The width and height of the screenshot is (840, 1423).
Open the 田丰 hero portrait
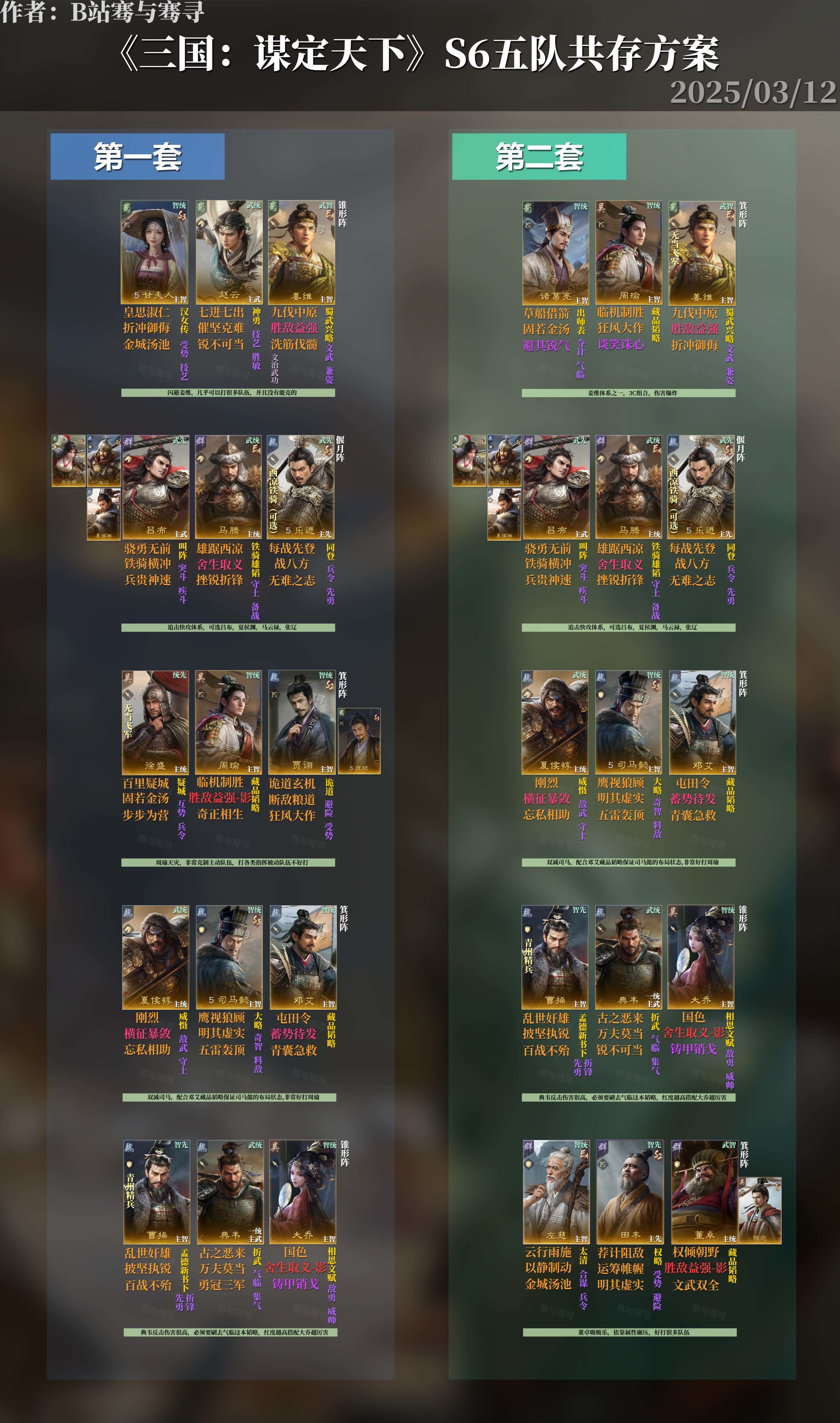pyautogui.click(x=630, y=1192)
